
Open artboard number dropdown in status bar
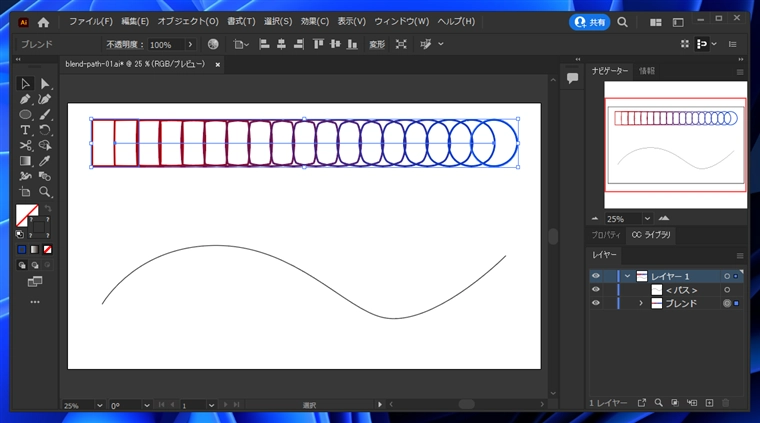click(211, 405)
